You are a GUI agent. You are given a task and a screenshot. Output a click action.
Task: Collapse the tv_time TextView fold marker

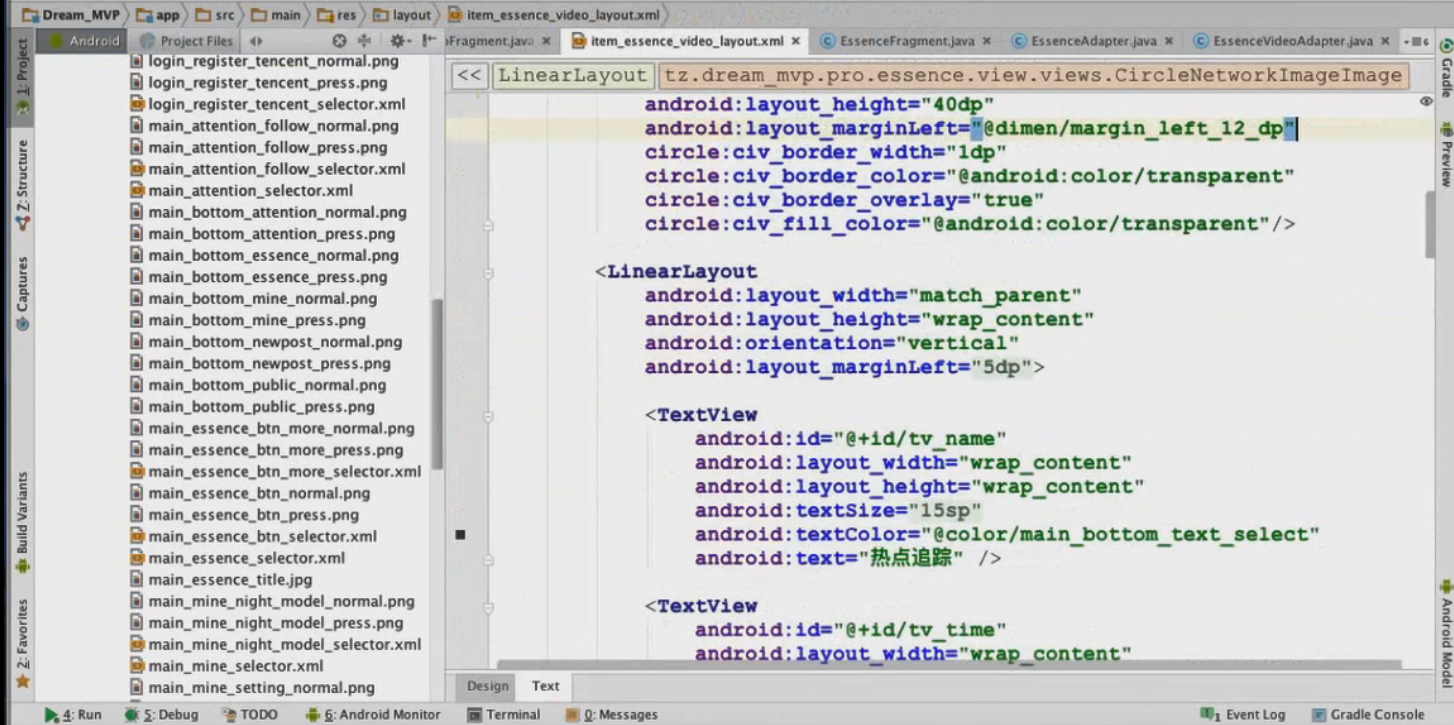pos(488,606)
